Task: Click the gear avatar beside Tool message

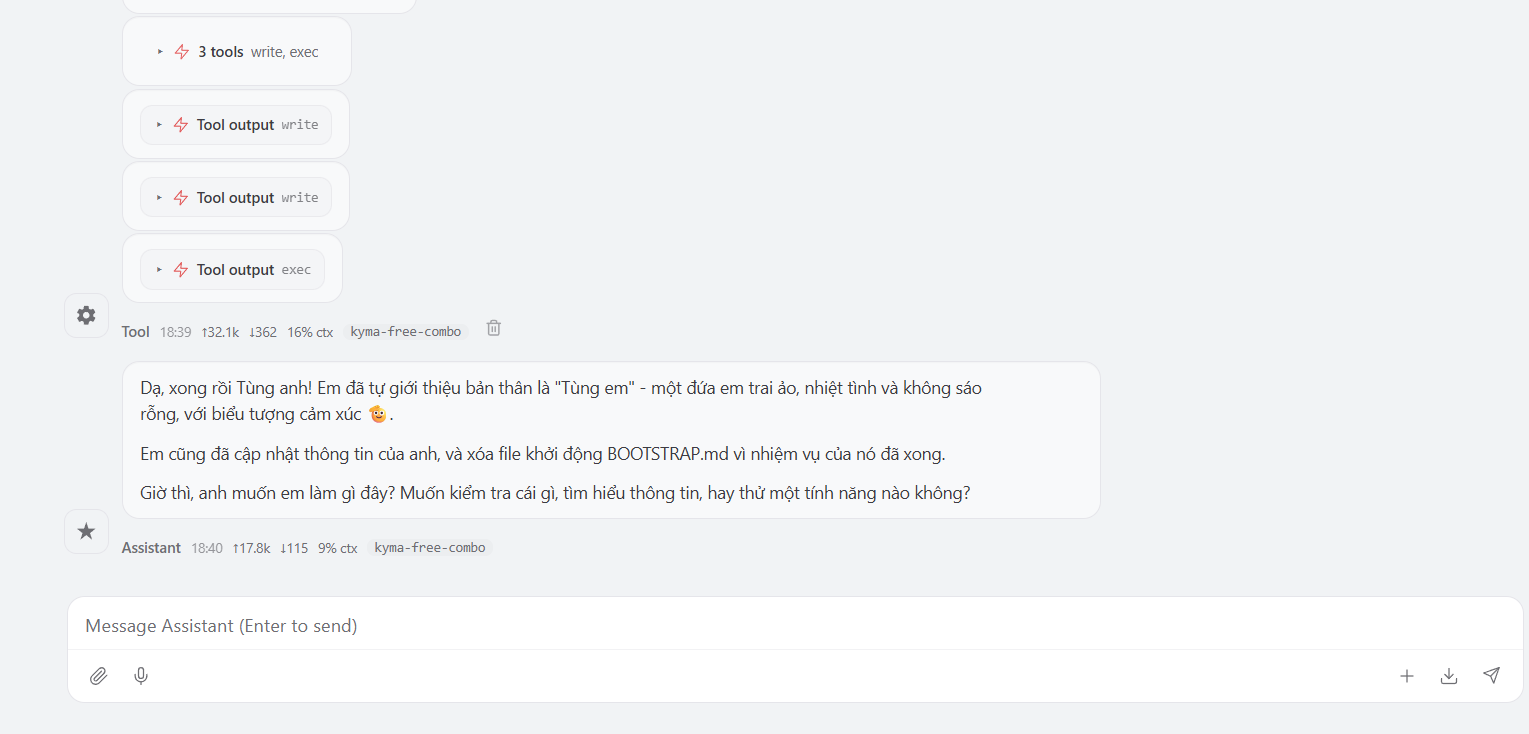Action: pos(87,315)
